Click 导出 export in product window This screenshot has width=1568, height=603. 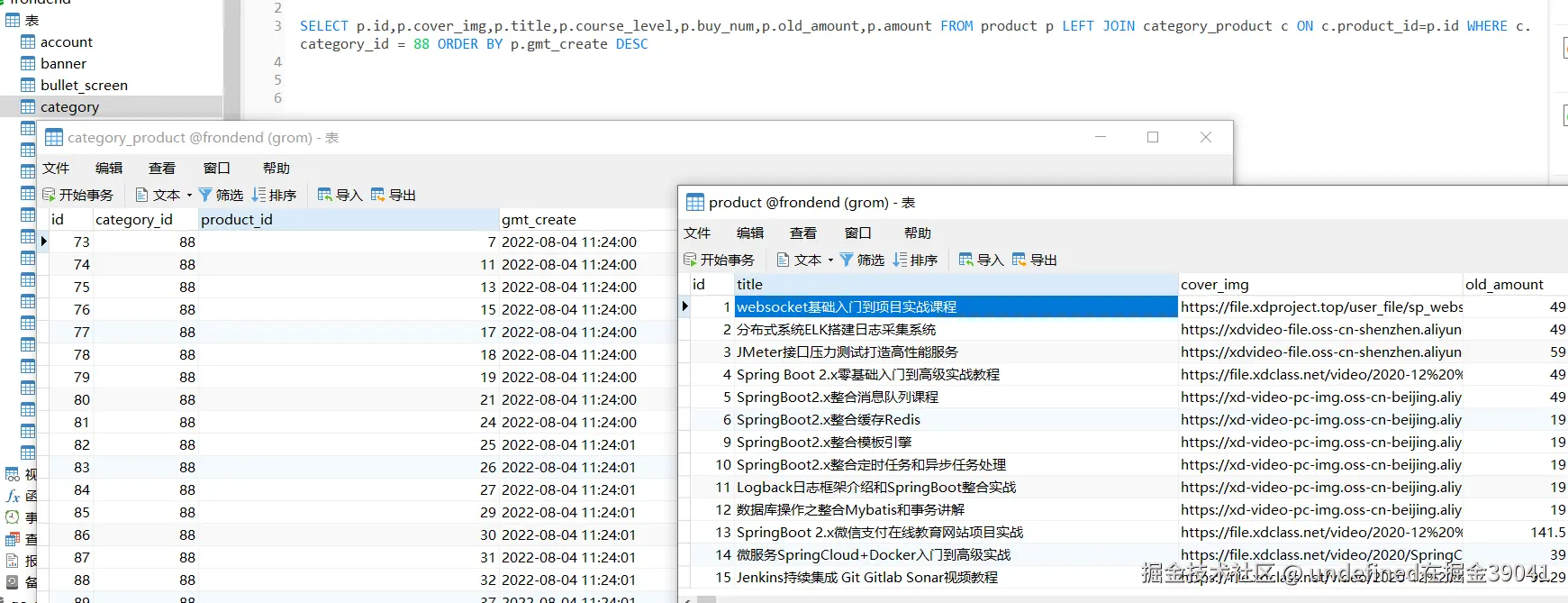(1035, 260)
